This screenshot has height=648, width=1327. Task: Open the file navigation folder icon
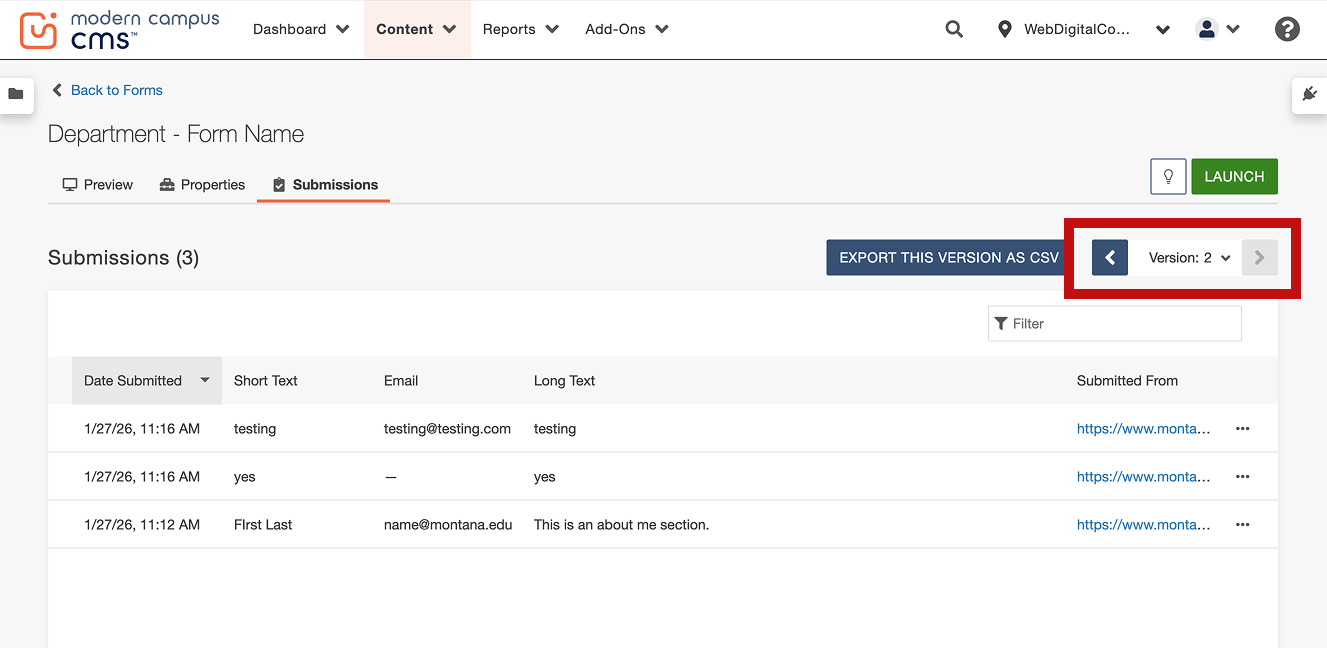16,94
